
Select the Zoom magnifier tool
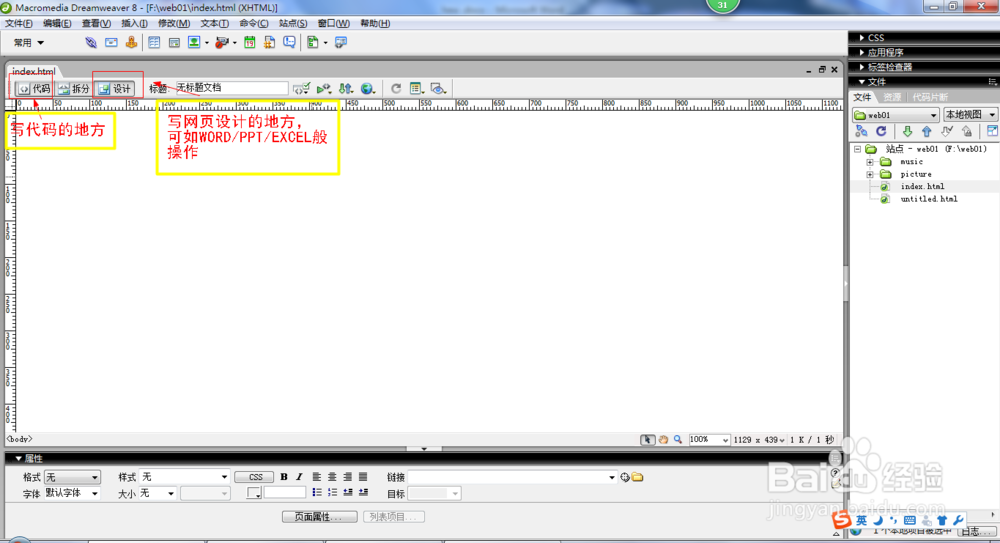click(x=678, y=440)
